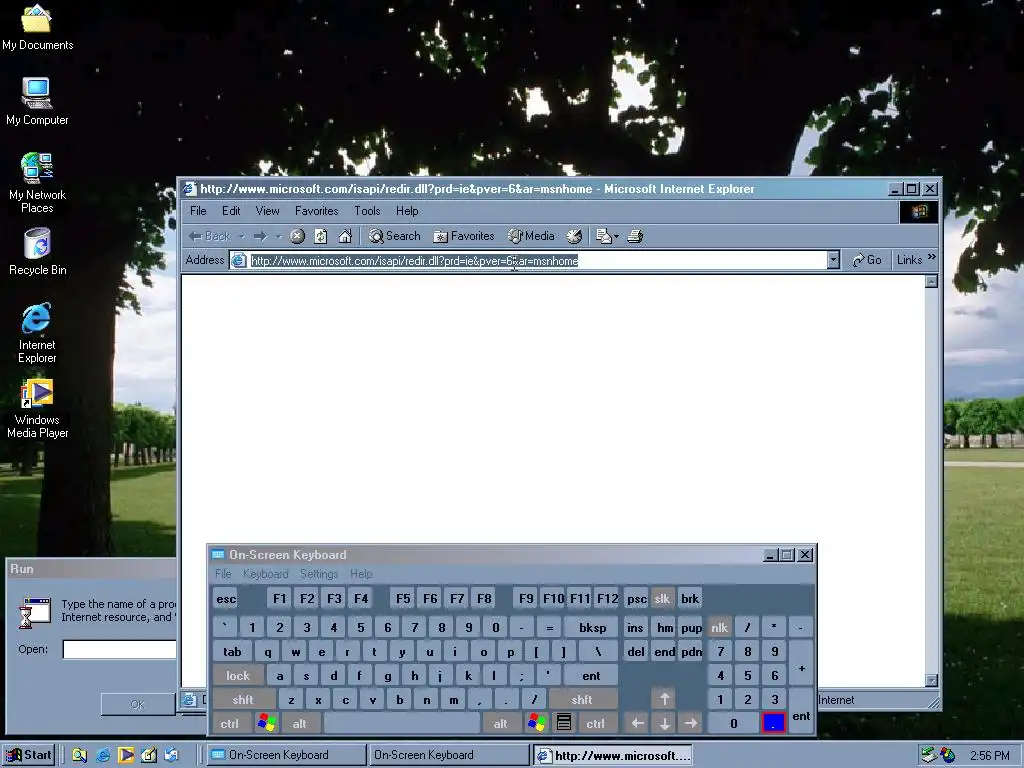Click the Open text field in Run dialog
The height and width of the screenshot is (768, 1024).
coord(120,649)
